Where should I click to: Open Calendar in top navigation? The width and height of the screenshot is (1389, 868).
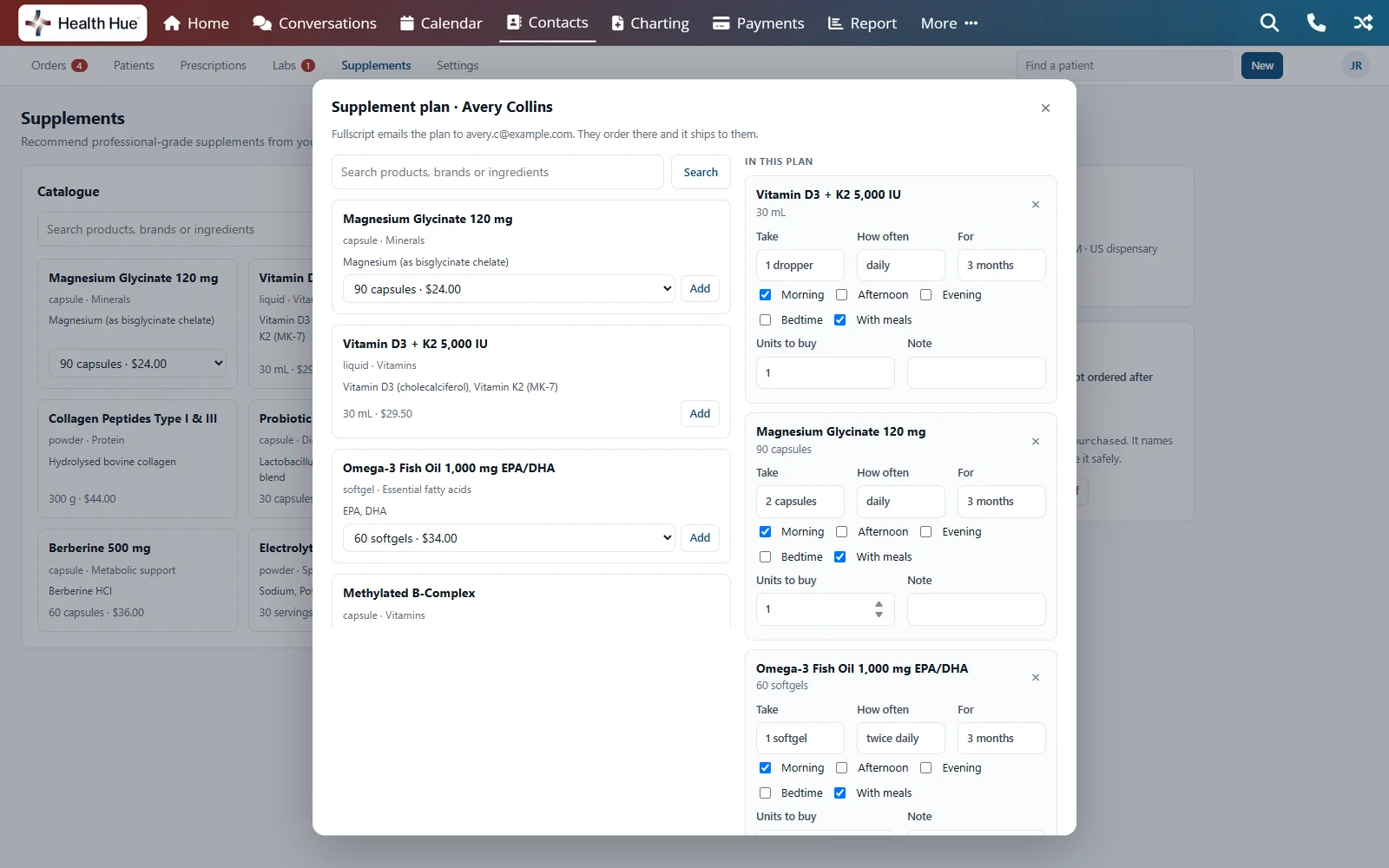point(441,23)
